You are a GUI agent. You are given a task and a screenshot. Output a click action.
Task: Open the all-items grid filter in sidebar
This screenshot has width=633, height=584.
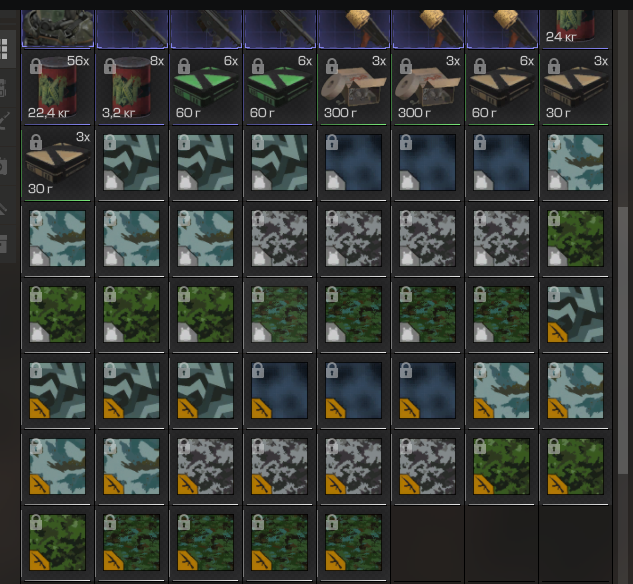point(3,49)
